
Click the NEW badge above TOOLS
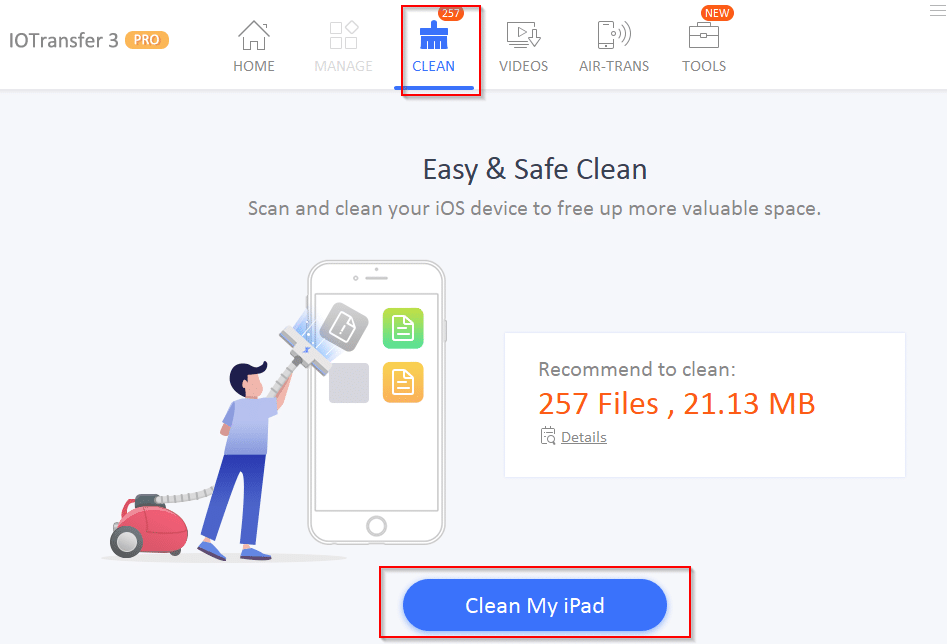(717, 13)
